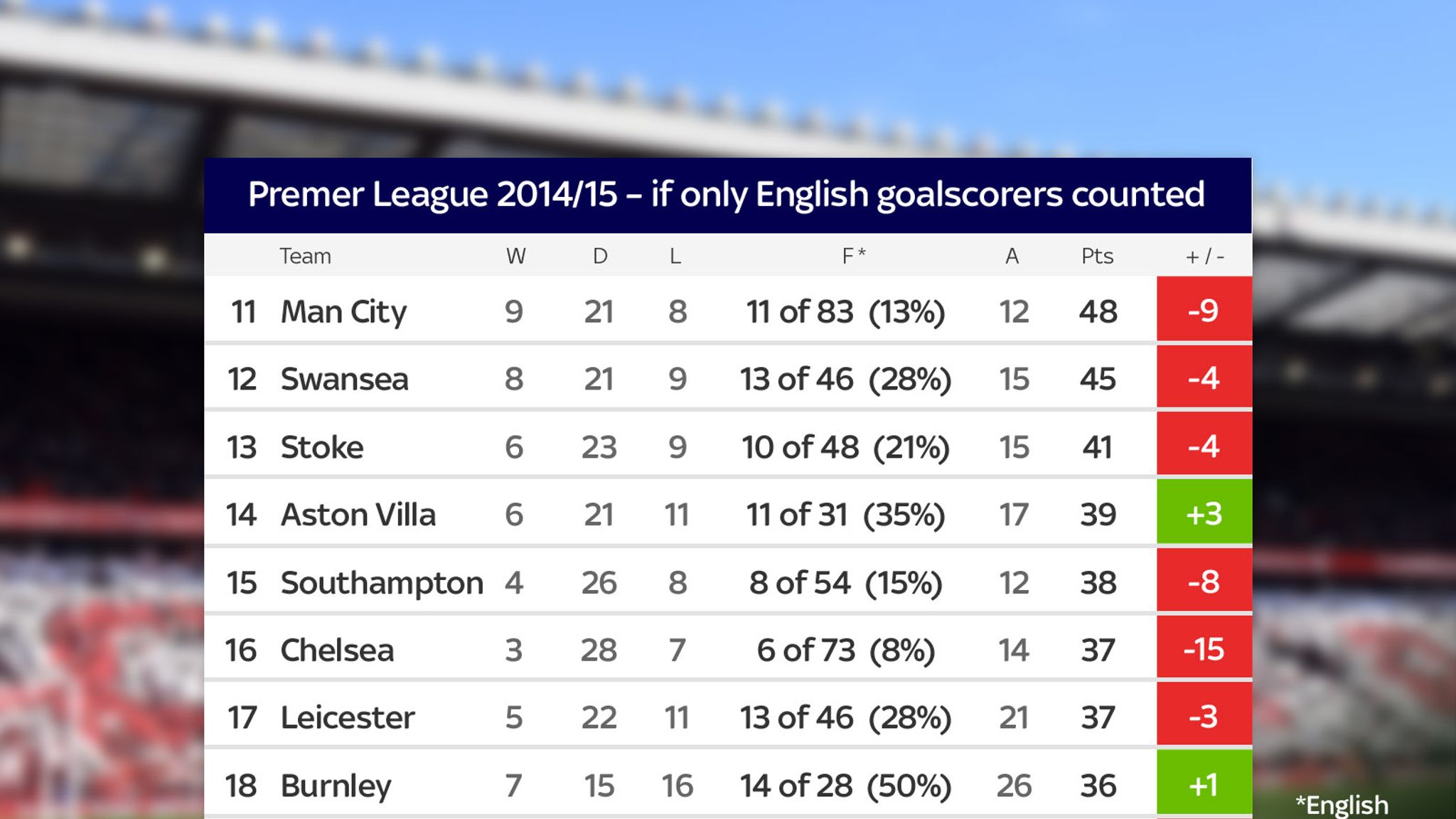Click the Southampton team name
Screen dimensions: 1456x819
[x=382, y=582]
